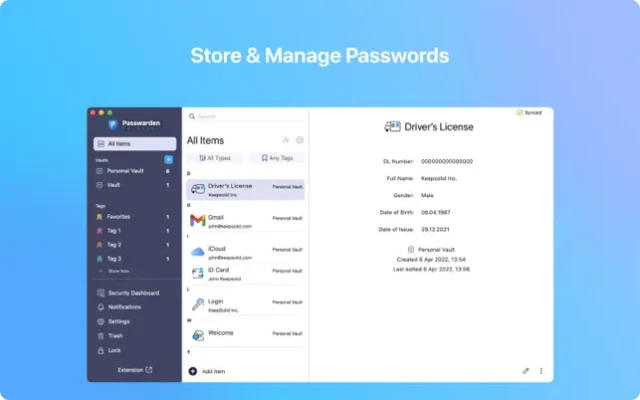Open Notifications bell in sidebar
This screenshot has width=640, height=400.
point(124,307)
